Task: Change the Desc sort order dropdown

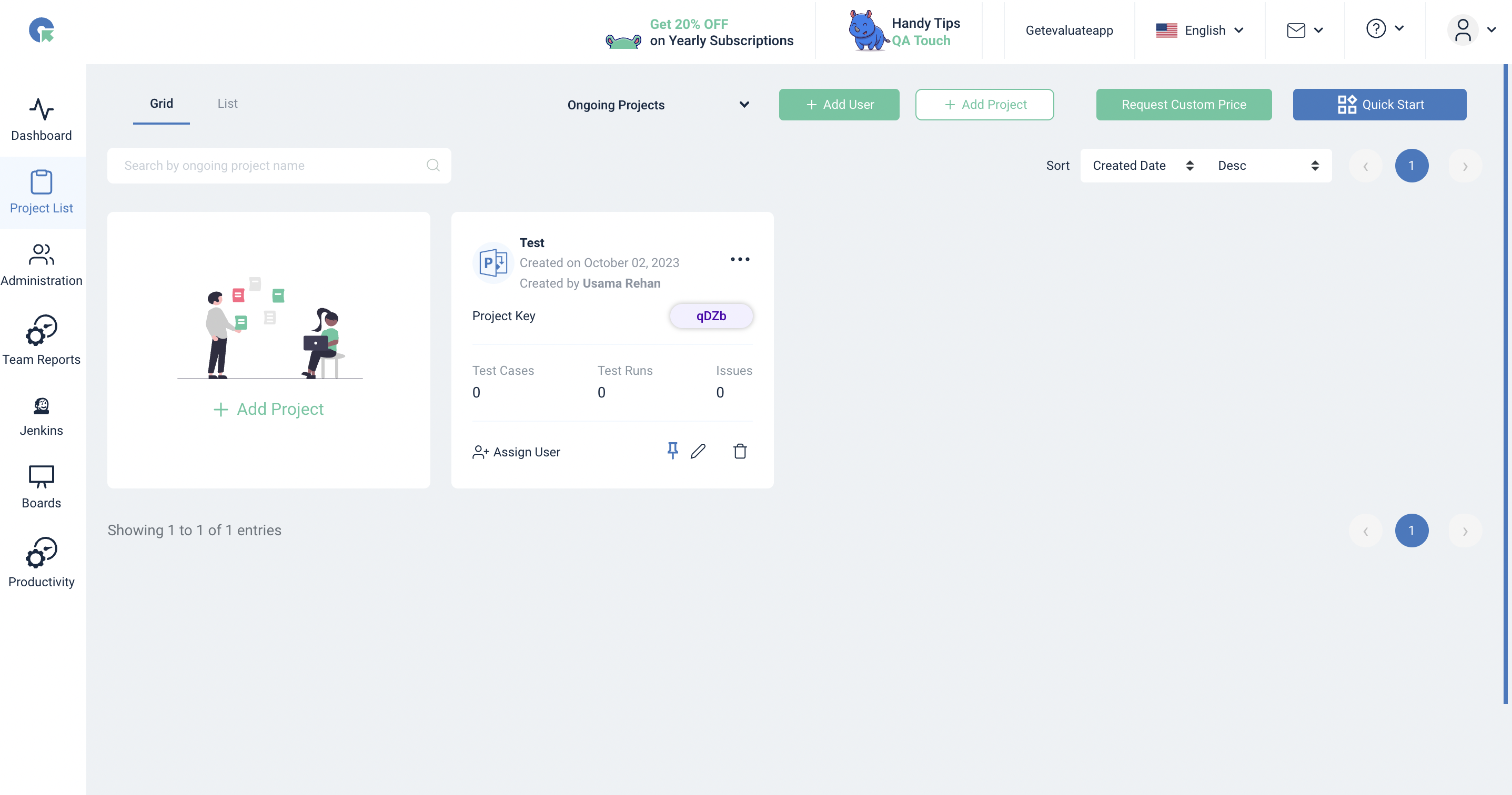Action: (1268, 166)
